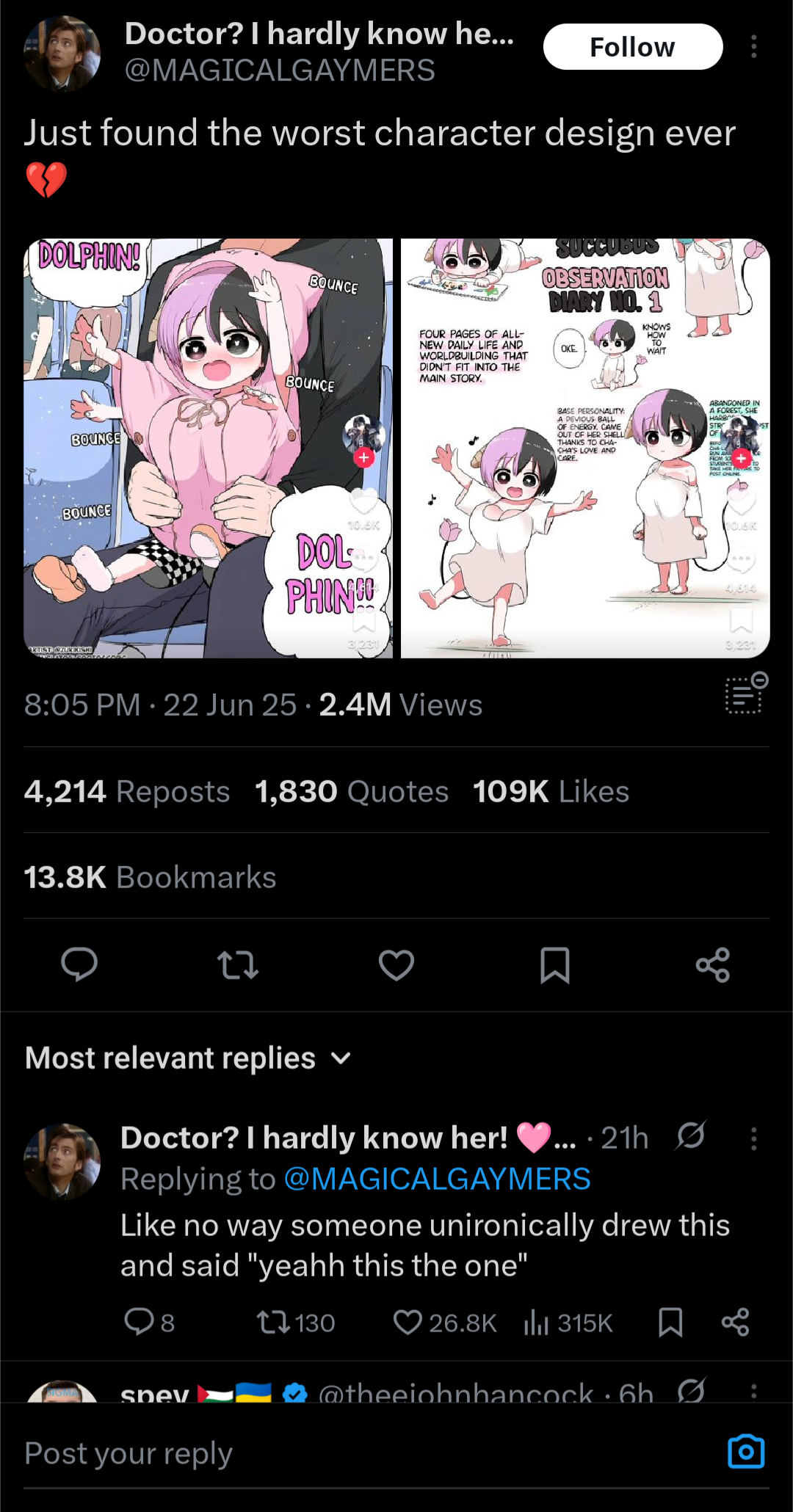Tap the main post's reply bubble icon

click(x=79, y=964)
